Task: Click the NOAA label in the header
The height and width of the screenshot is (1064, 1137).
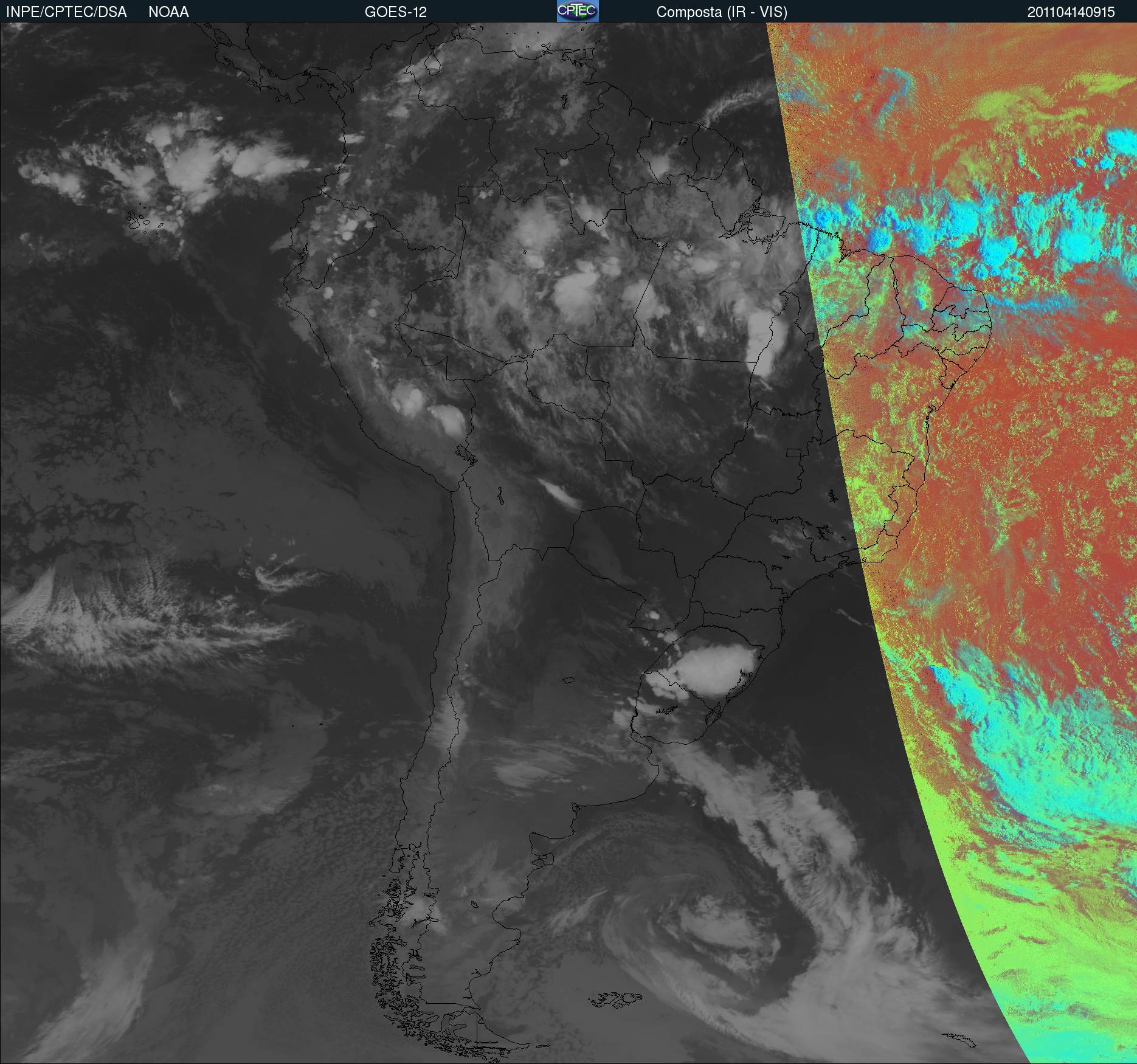Action: (x=168, y=12)
